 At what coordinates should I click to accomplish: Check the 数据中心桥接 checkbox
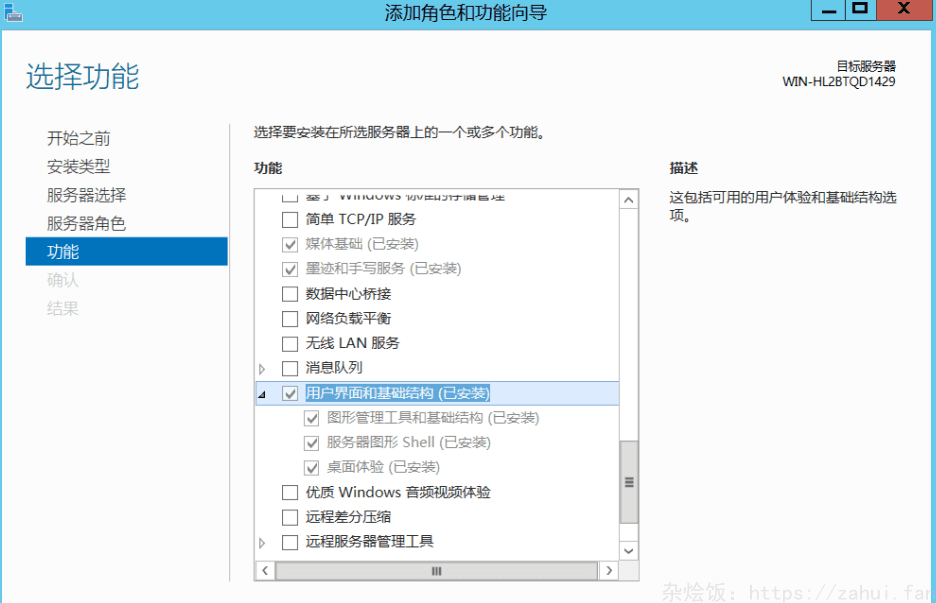point(290,294)
